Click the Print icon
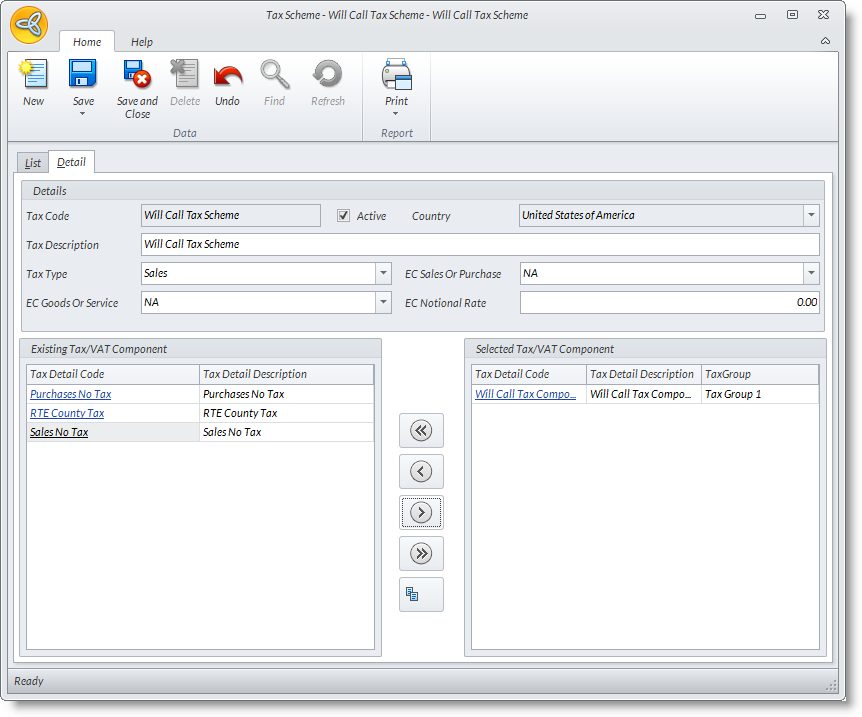Screen dimensions: 862x717 tap(396, 75)
